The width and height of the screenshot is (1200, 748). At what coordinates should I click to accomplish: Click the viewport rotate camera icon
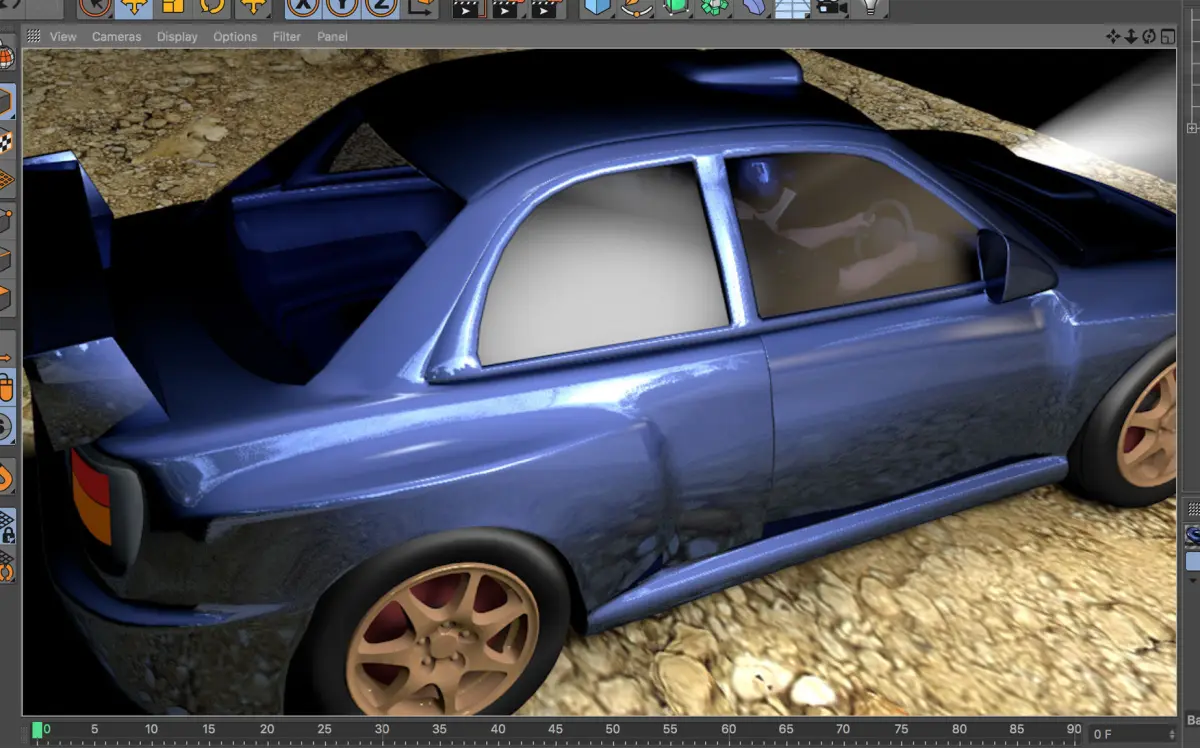coord(1149,36)
